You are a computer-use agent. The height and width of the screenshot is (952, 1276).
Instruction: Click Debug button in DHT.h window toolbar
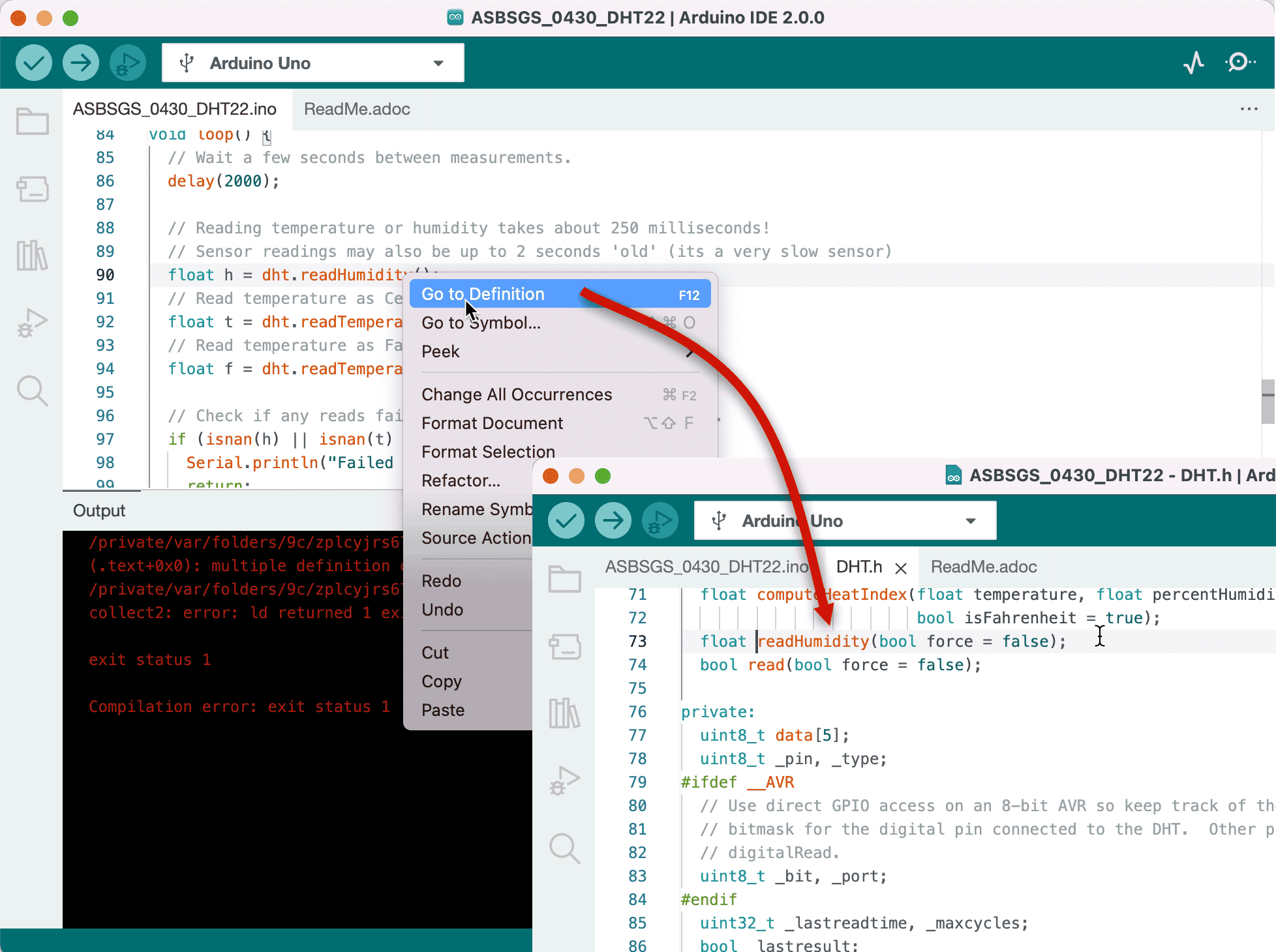point(660,520)
